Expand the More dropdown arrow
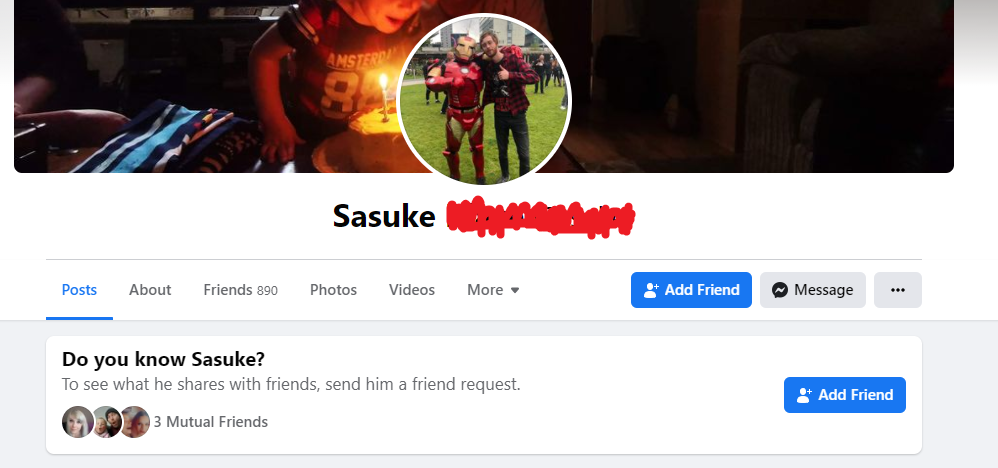998x468 pixels. [x=515, y=290]
